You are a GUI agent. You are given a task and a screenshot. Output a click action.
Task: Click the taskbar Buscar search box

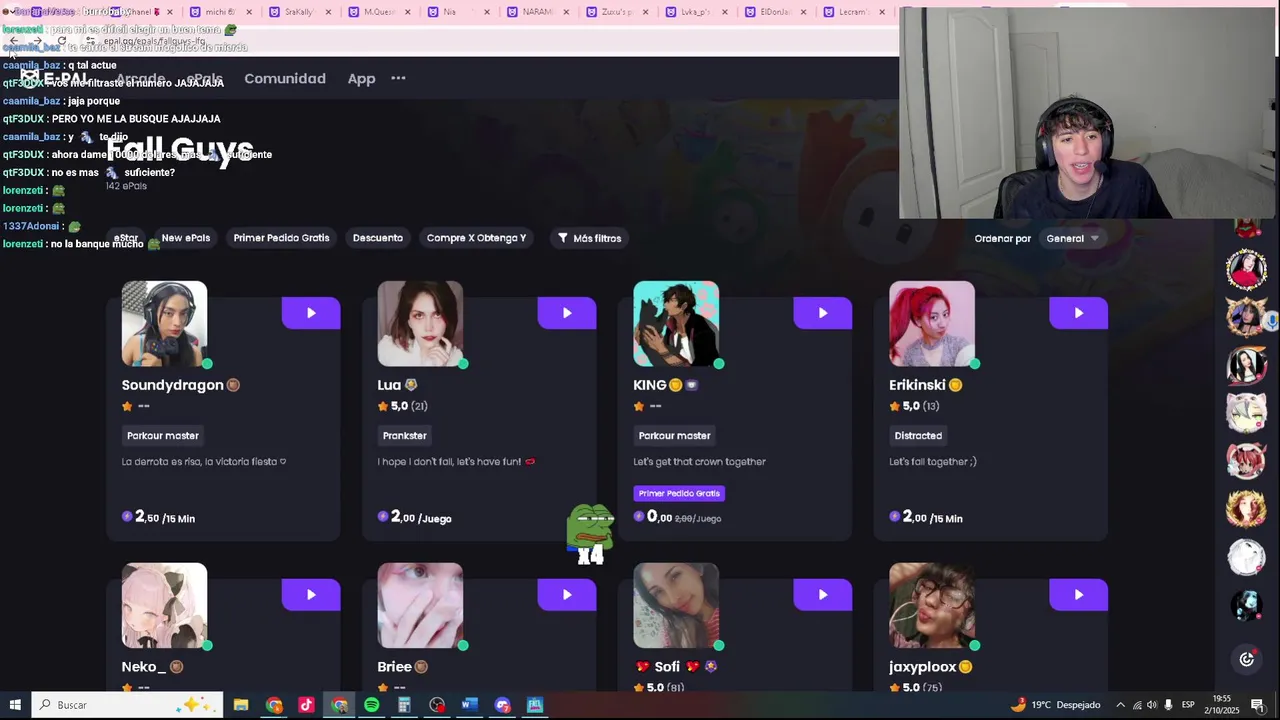pos(128,705)
